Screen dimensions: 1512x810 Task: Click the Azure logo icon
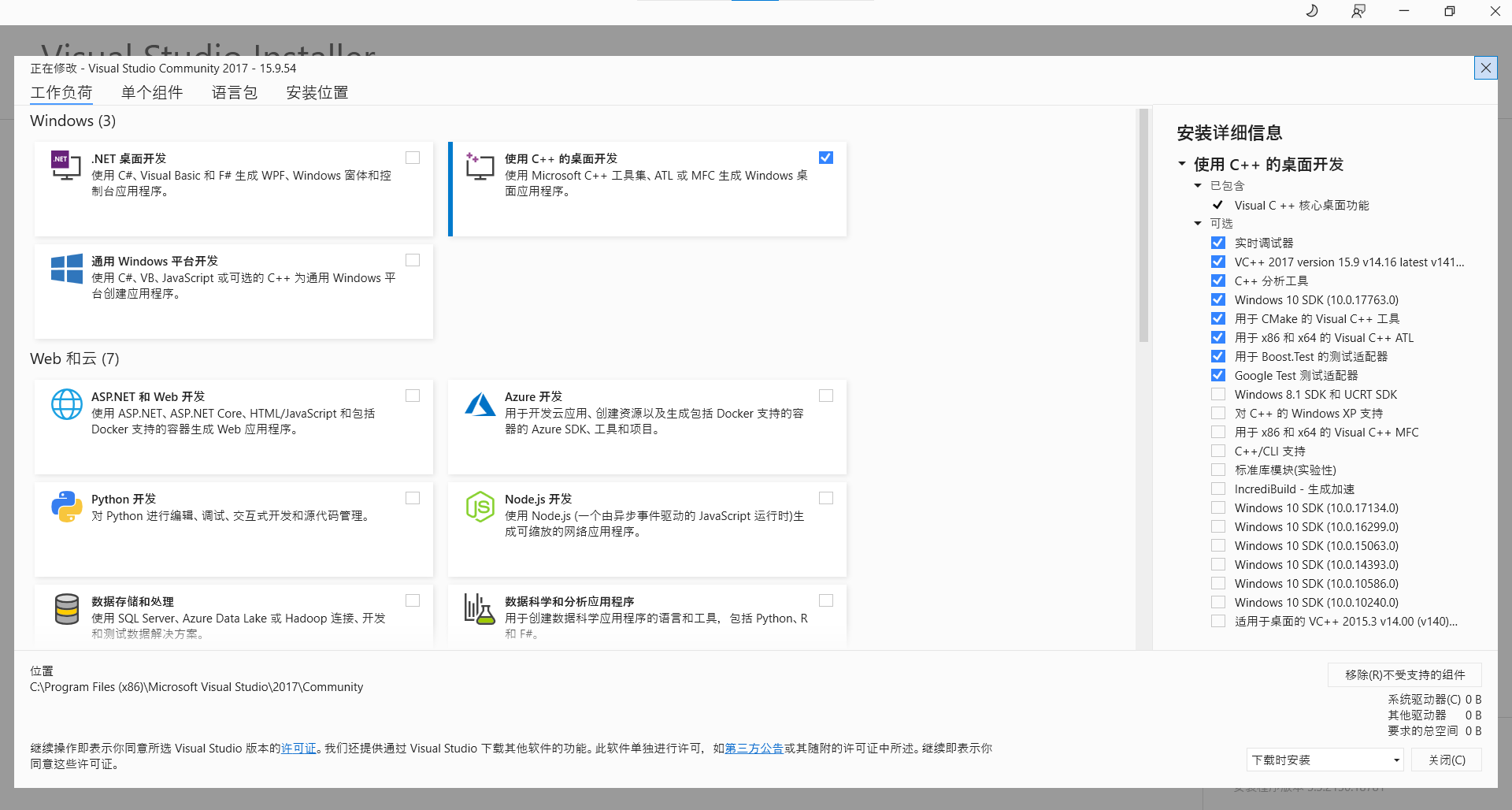[480, 404]
